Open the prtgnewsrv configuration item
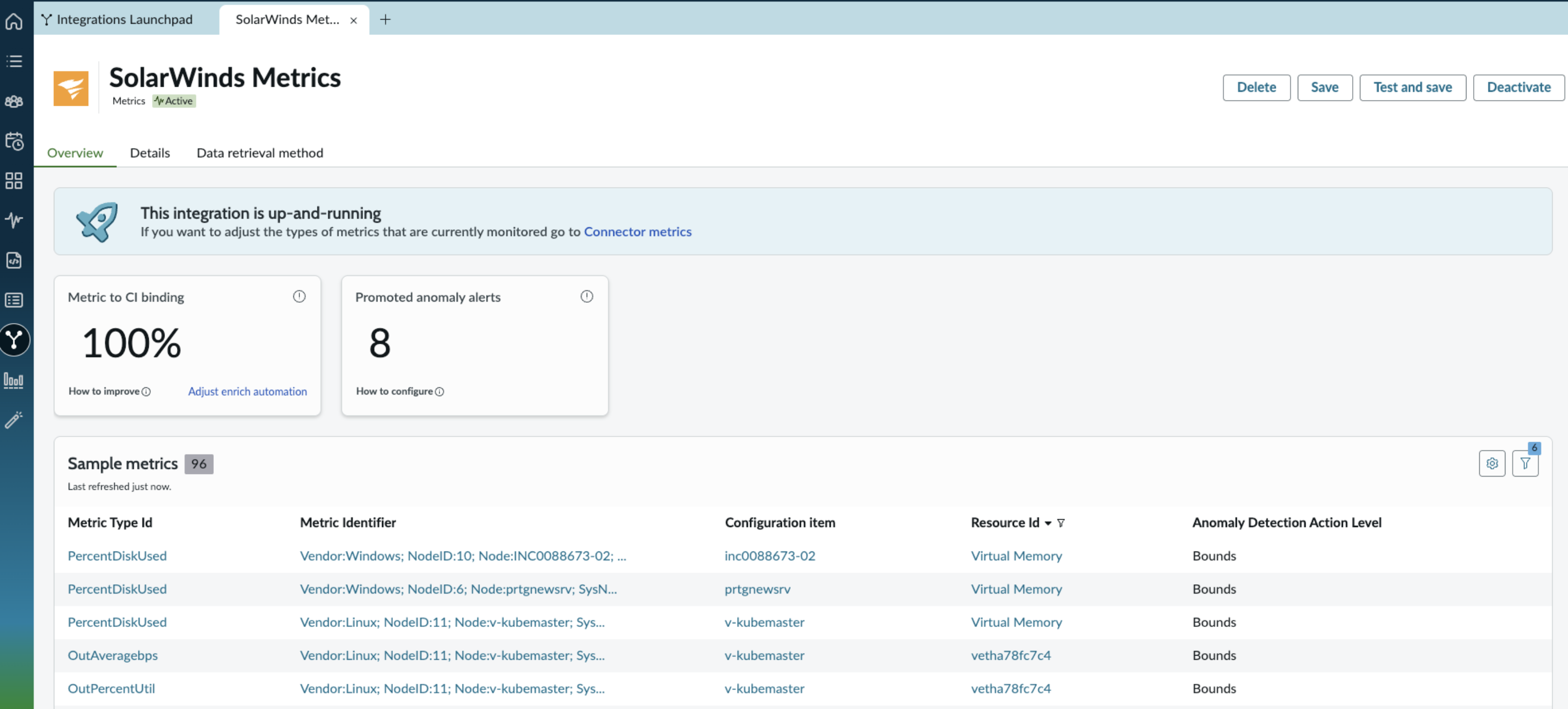The width and height of the screenshot is (1568, 709). [758, 589]
